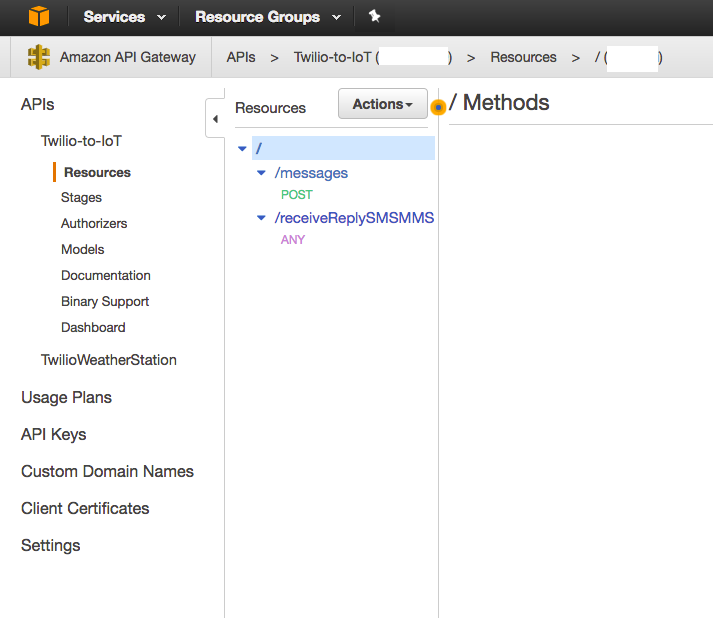Screen dimensions: 713x618
Task: Open the Resource Groups dropdown
Action: [268, 17]
